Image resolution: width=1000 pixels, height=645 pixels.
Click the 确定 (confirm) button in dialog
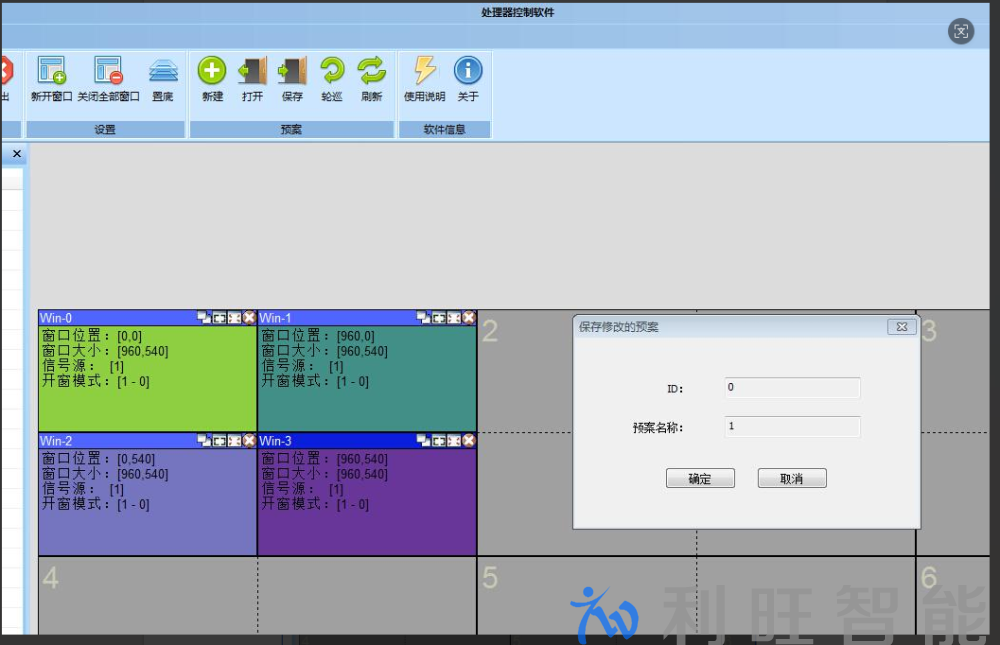click(x=700, y=479)
